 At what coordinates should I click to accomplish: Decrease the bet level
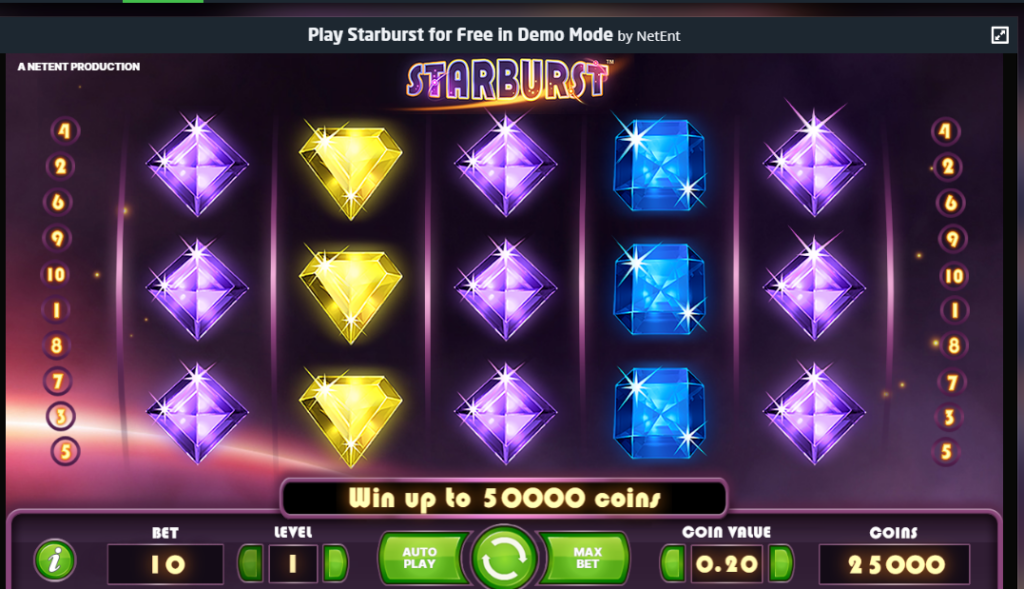click(251, 563)
